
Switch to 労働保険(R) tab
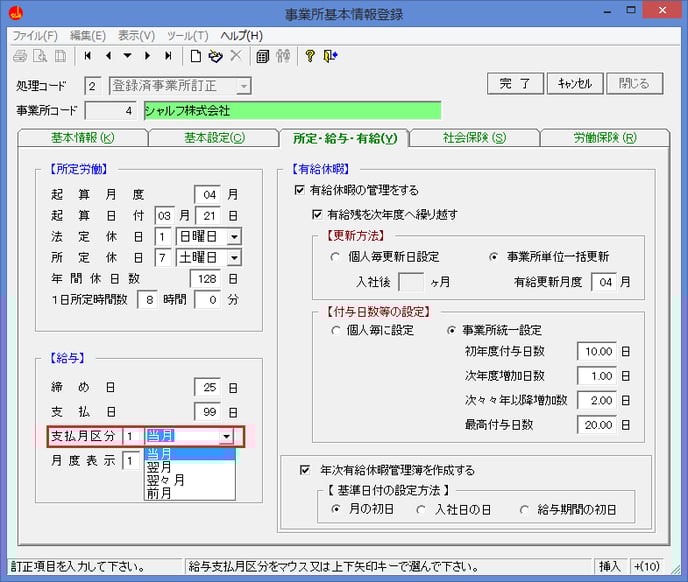click(605, 138)
